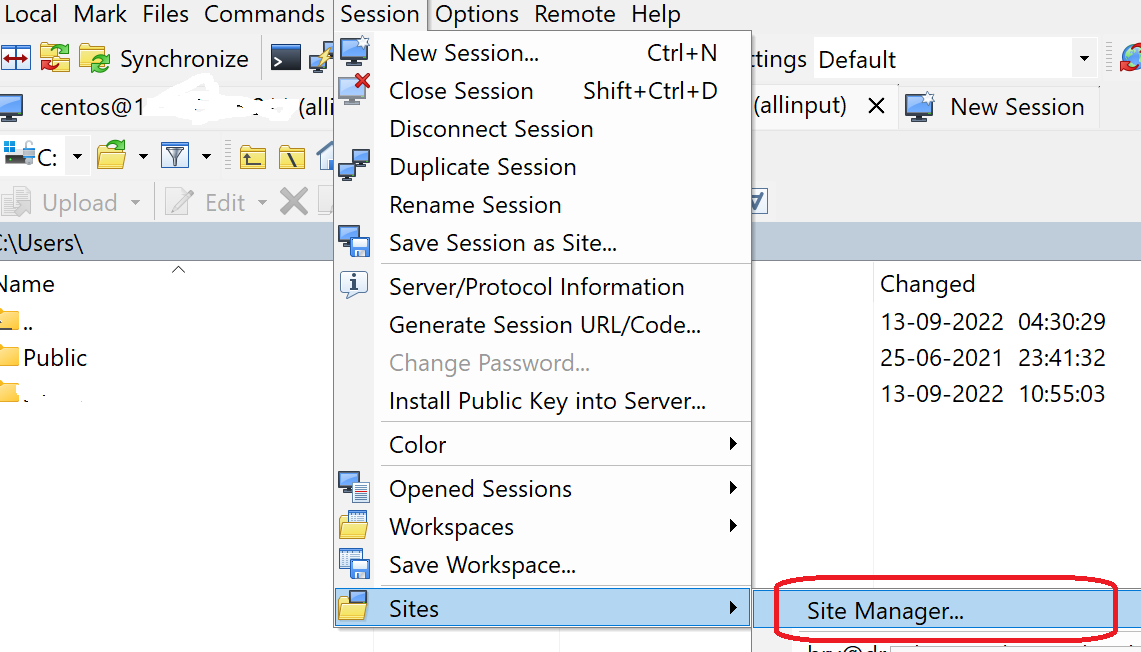
Task: Open the Public folder in the file list
Action: (54, 357)
